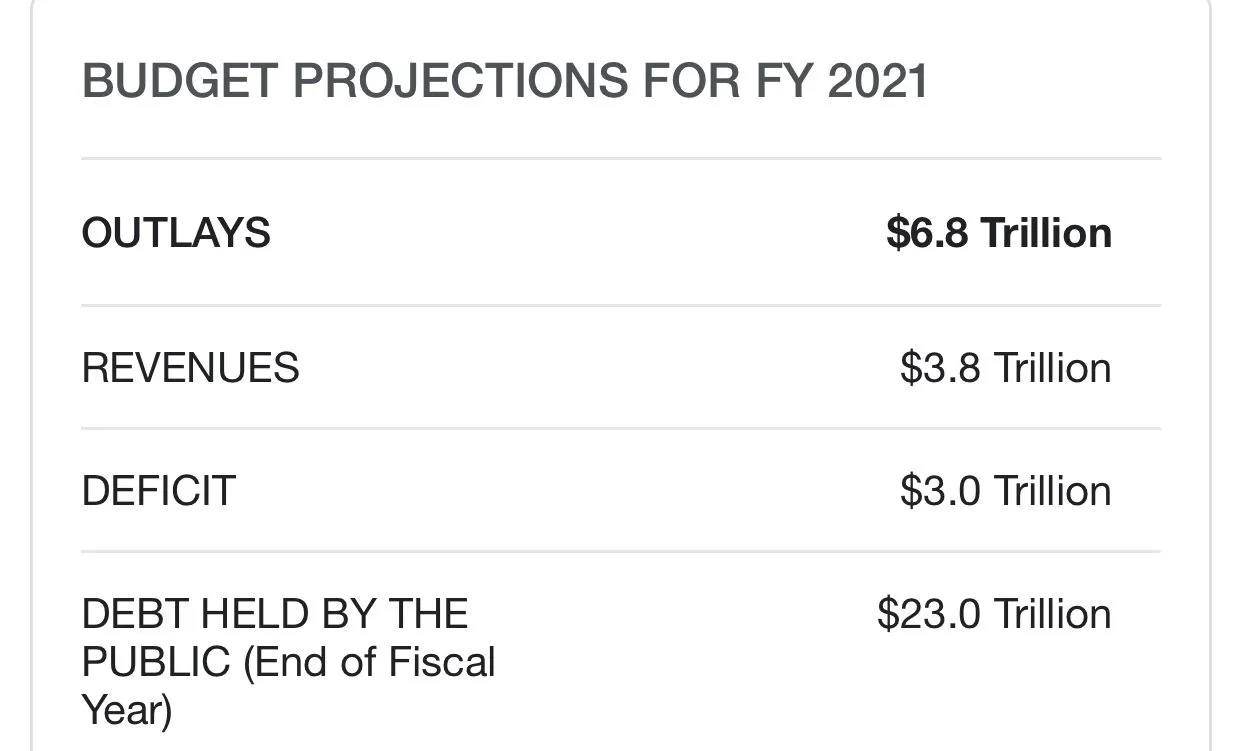
Task: Click the word Trillion in the outlays row
Action: click(x=1046, y=233)
